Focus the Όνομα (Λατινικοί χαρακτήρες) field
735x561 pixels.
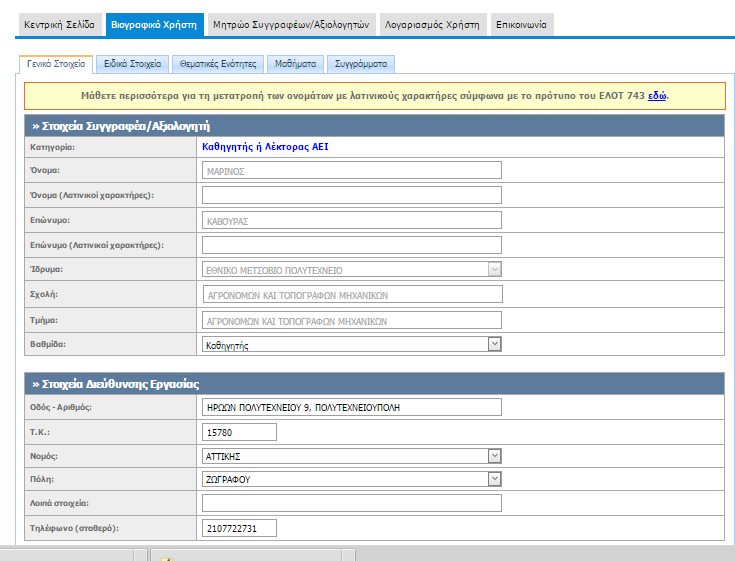pos(352,195)
